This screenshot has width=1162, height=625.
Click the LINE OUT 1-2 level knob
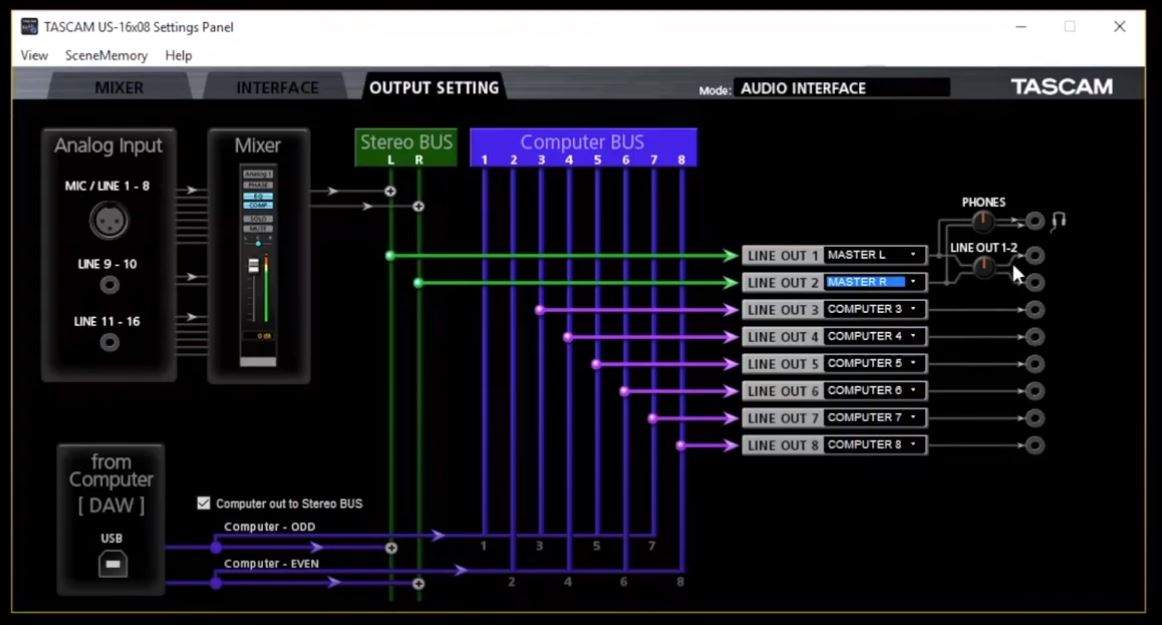[x=983, y=266]
